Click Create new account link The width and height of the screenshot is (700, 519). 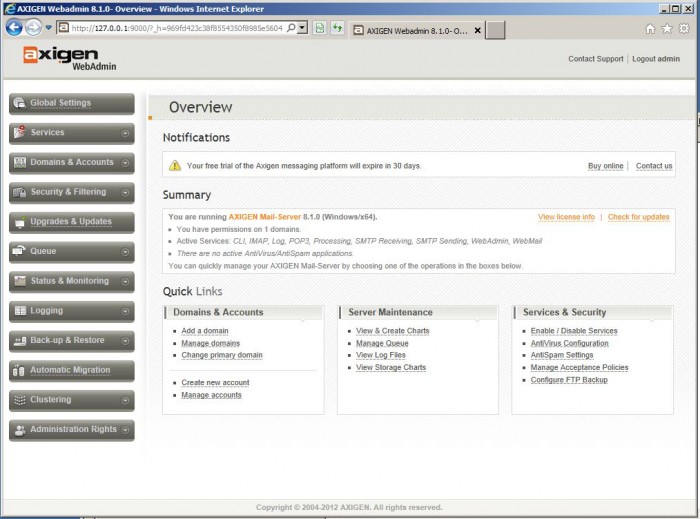[x=215, y=382]
